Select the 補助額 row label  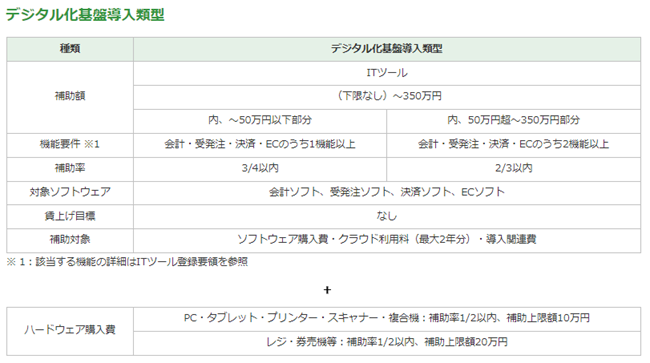[70, 97]
